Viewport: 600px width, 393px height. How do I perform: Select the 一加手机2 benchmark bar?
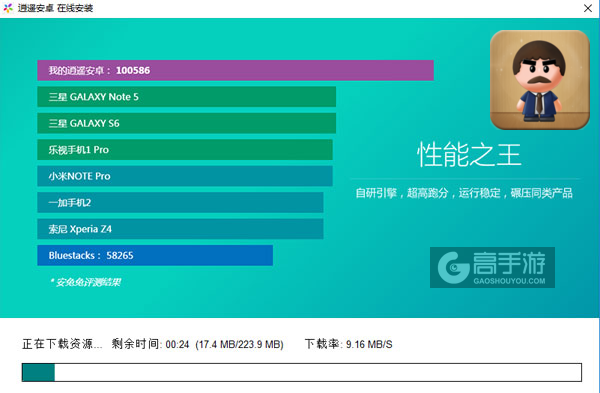tap(180, 202)
